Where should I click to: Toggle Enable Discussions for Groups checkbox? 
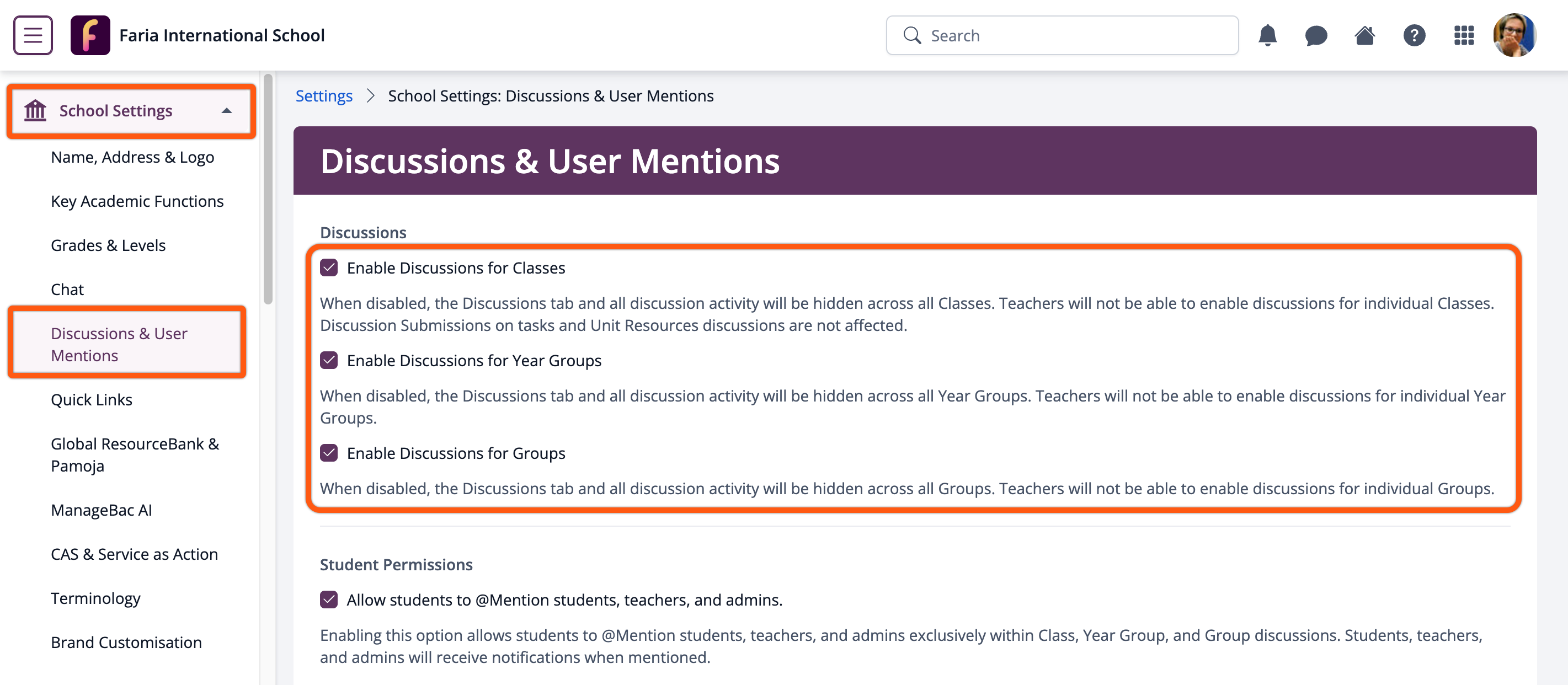[x=329, y=453]
